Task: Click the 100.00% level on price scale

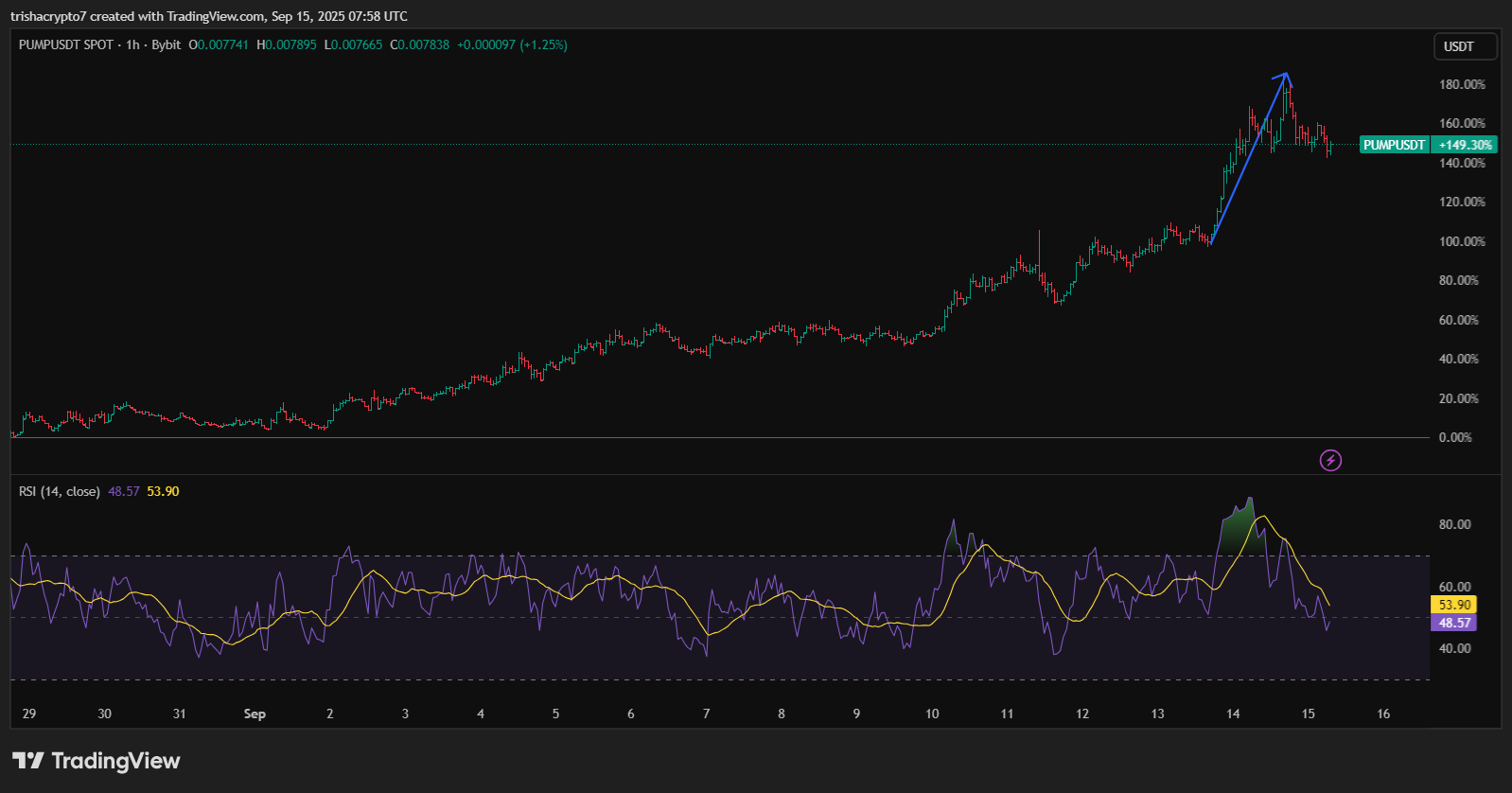Action: coord(1462,241)
